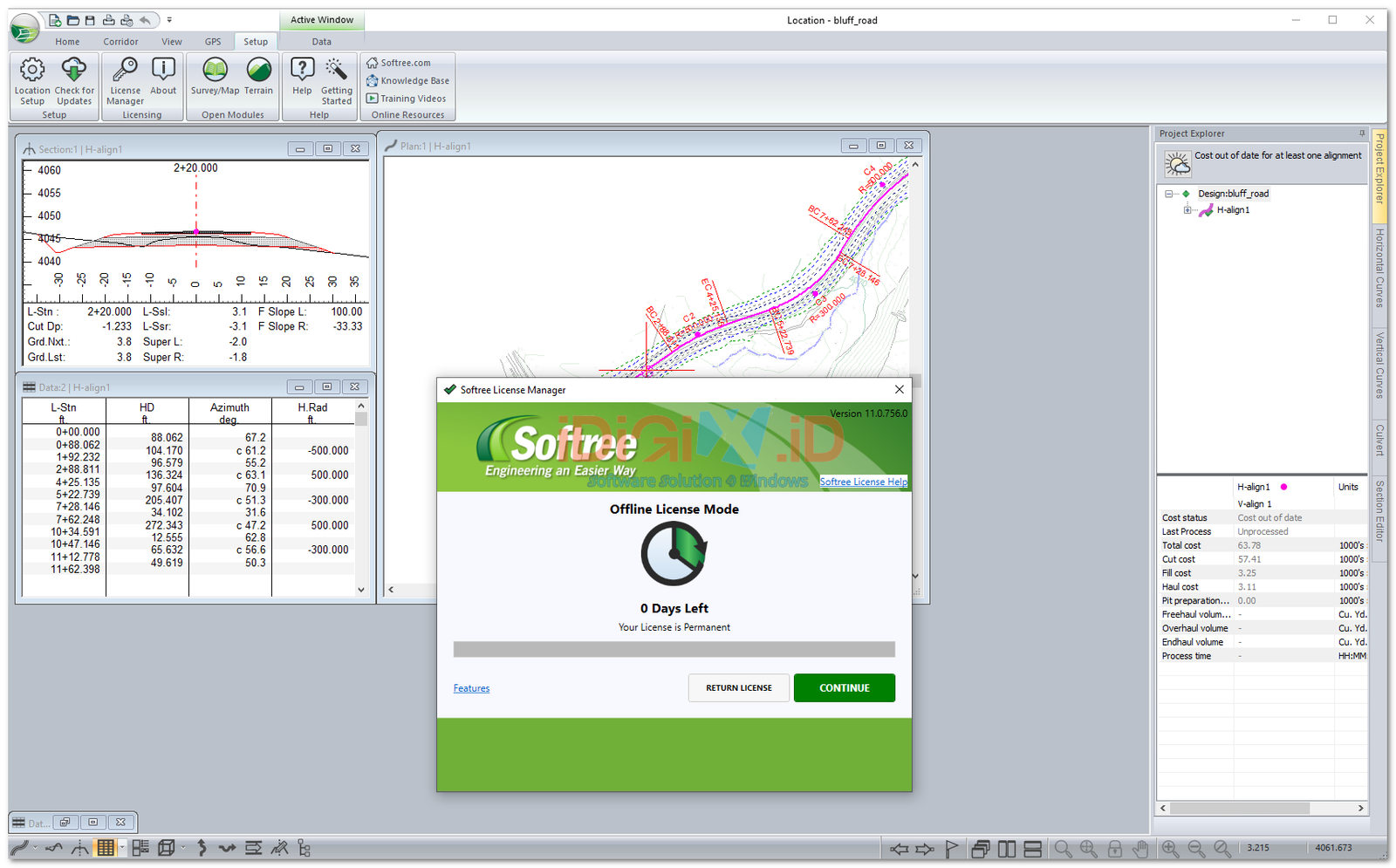Click the Check for Updates icon
This screenshot has width=1396, height=868.
(74, 81)
